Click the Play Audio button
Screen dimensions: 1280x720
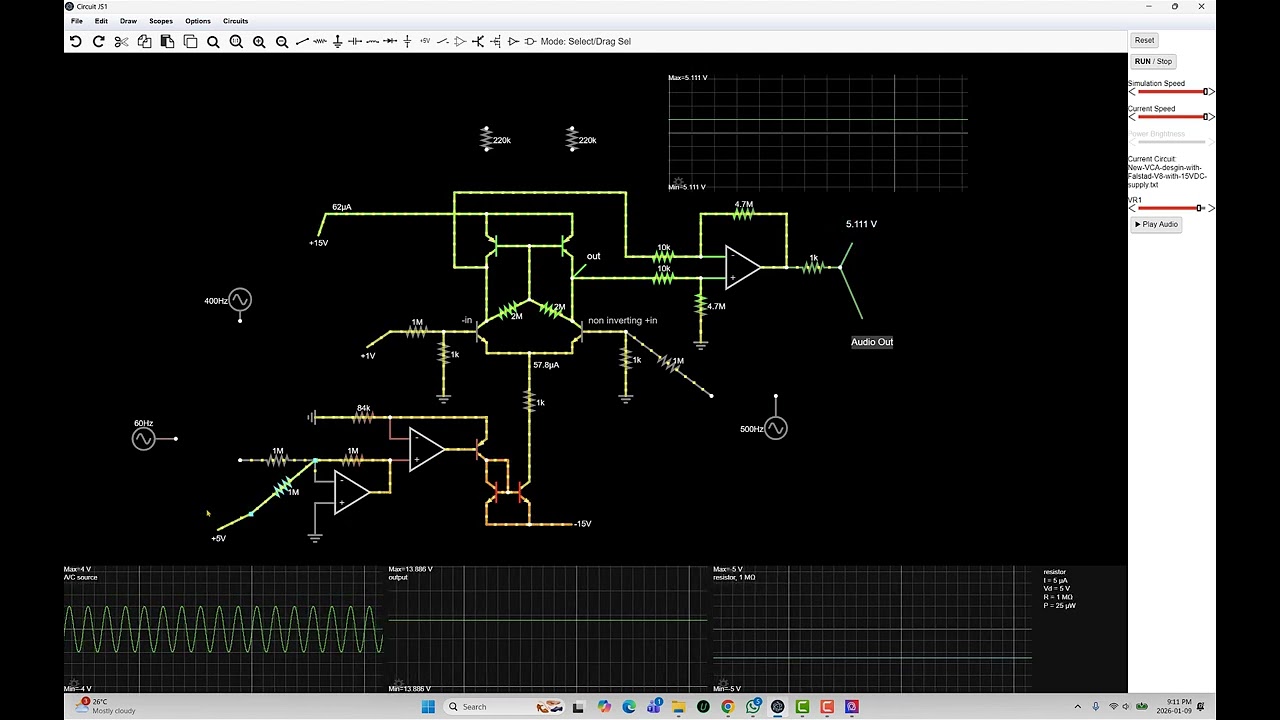(x=1157, y=224)
